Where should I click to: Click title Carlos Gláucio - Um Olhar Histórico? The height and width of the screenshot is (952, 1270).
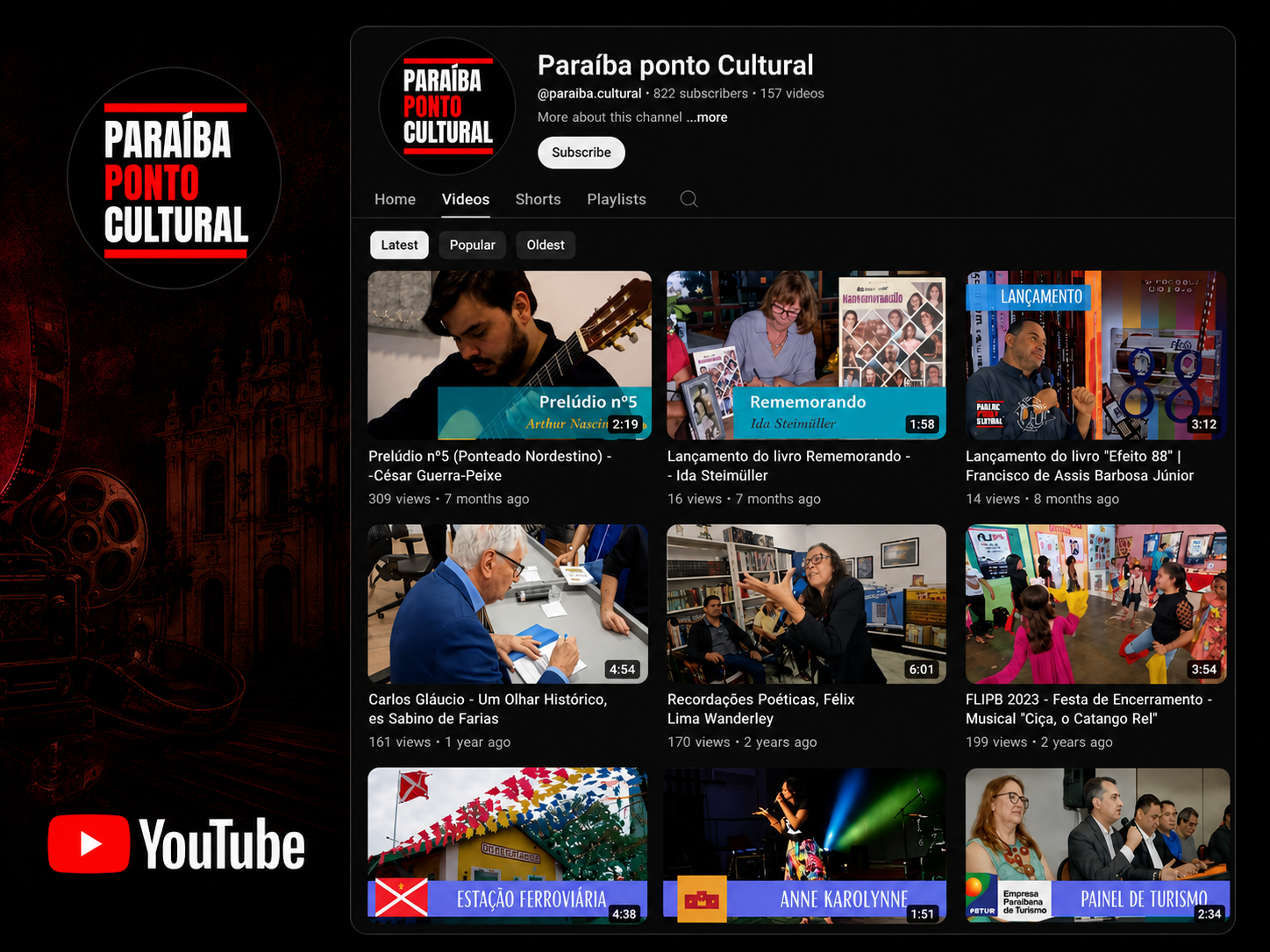488,708
